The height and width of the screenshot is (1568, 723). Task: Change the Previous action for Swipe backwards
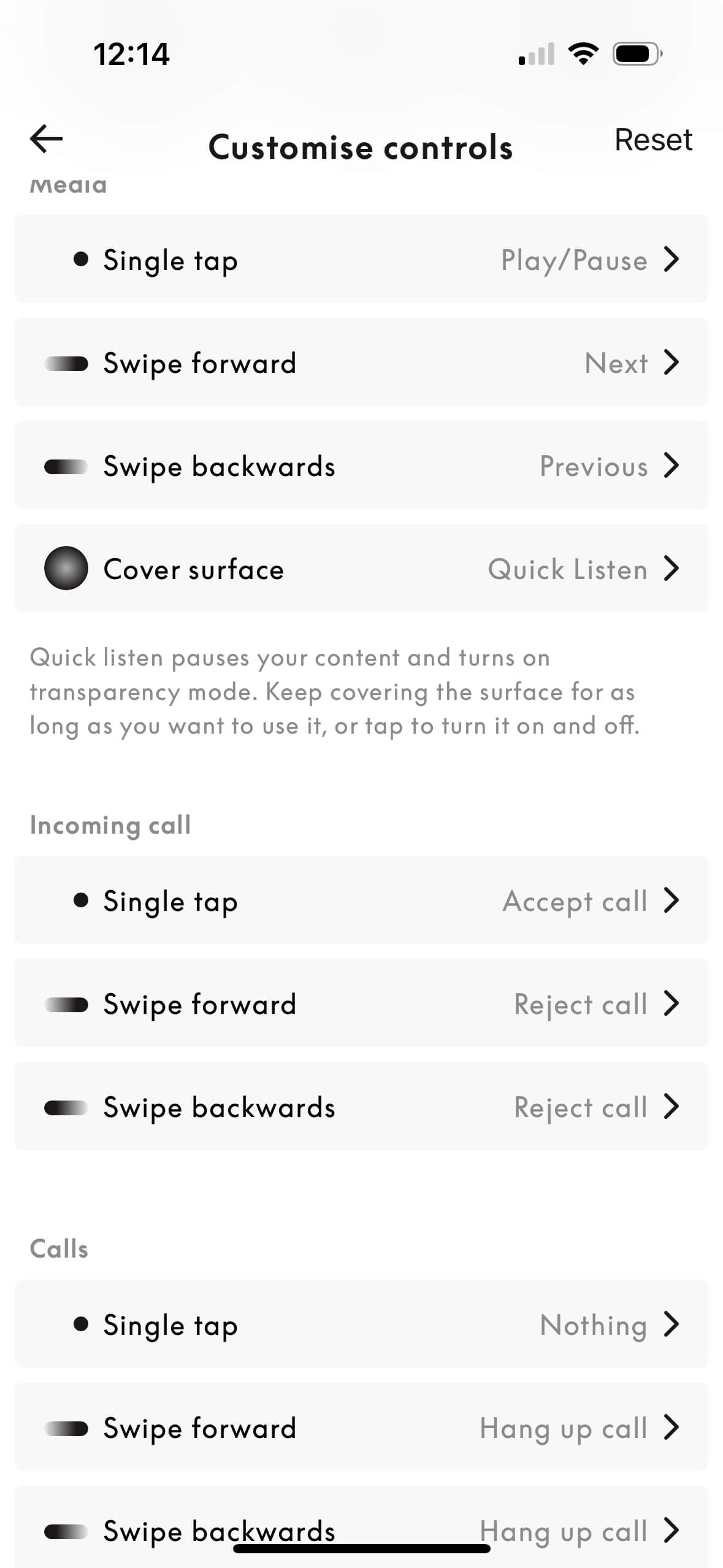[x=594, y=466]
